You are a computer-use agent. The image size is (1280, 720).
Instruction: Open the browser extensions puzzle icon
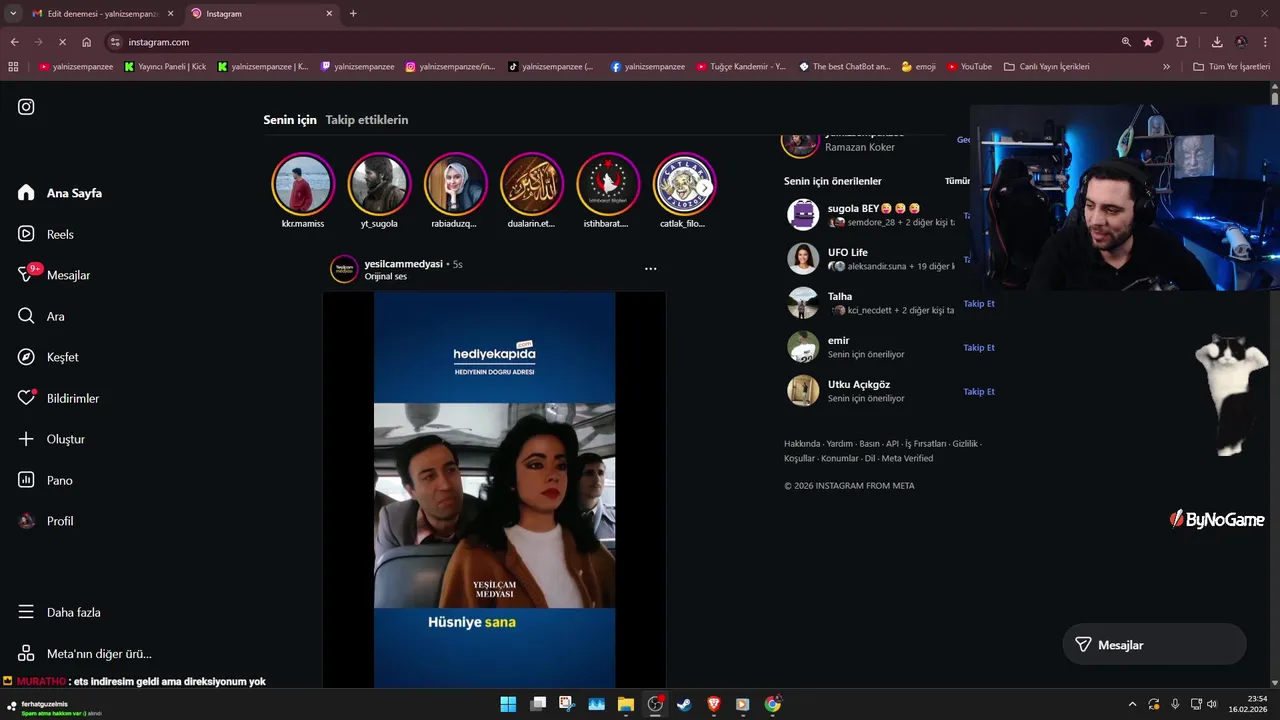click(1182, 42)
